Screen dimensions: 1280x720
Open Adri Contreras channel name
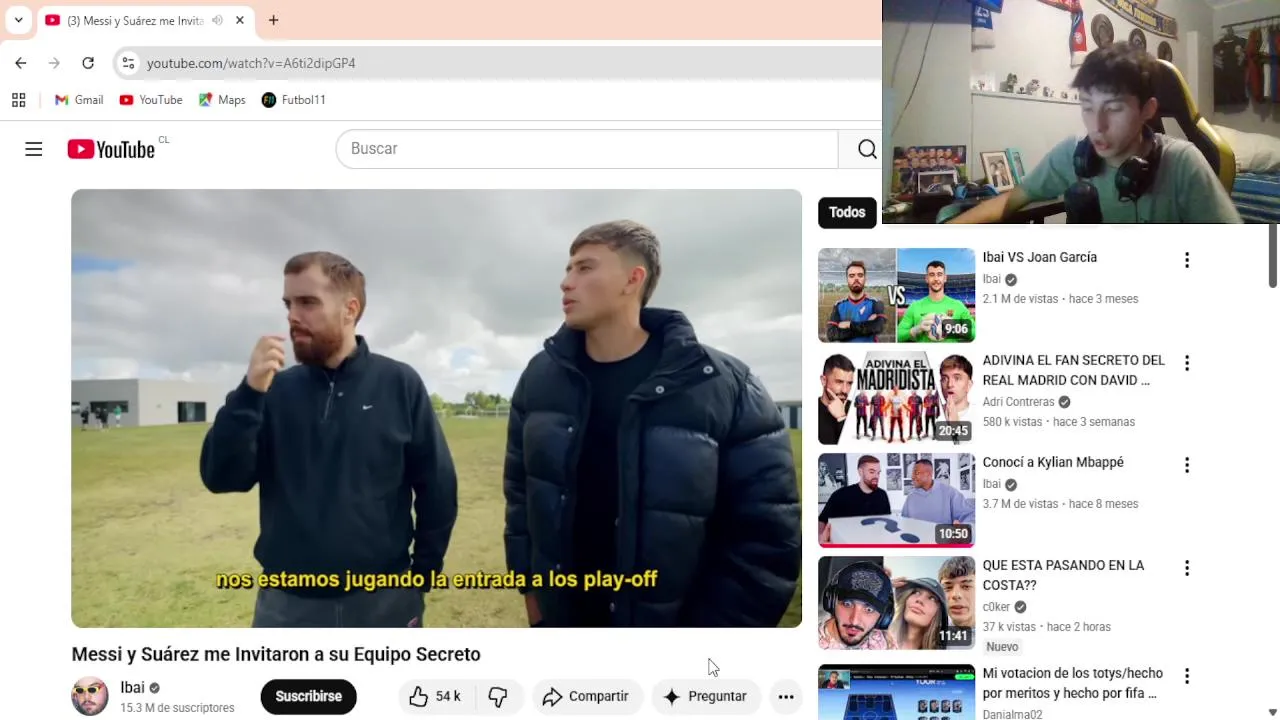pos(1018,402)
